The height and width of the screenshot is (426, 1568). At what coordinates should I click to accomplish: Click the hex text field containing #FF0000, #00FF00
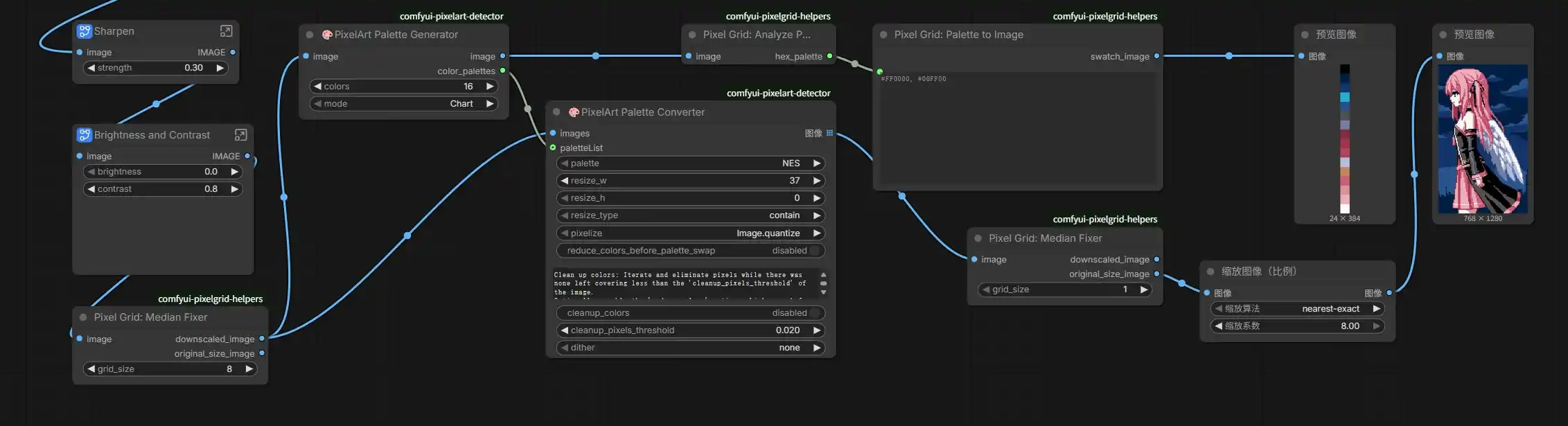(x=1018, y=127)
